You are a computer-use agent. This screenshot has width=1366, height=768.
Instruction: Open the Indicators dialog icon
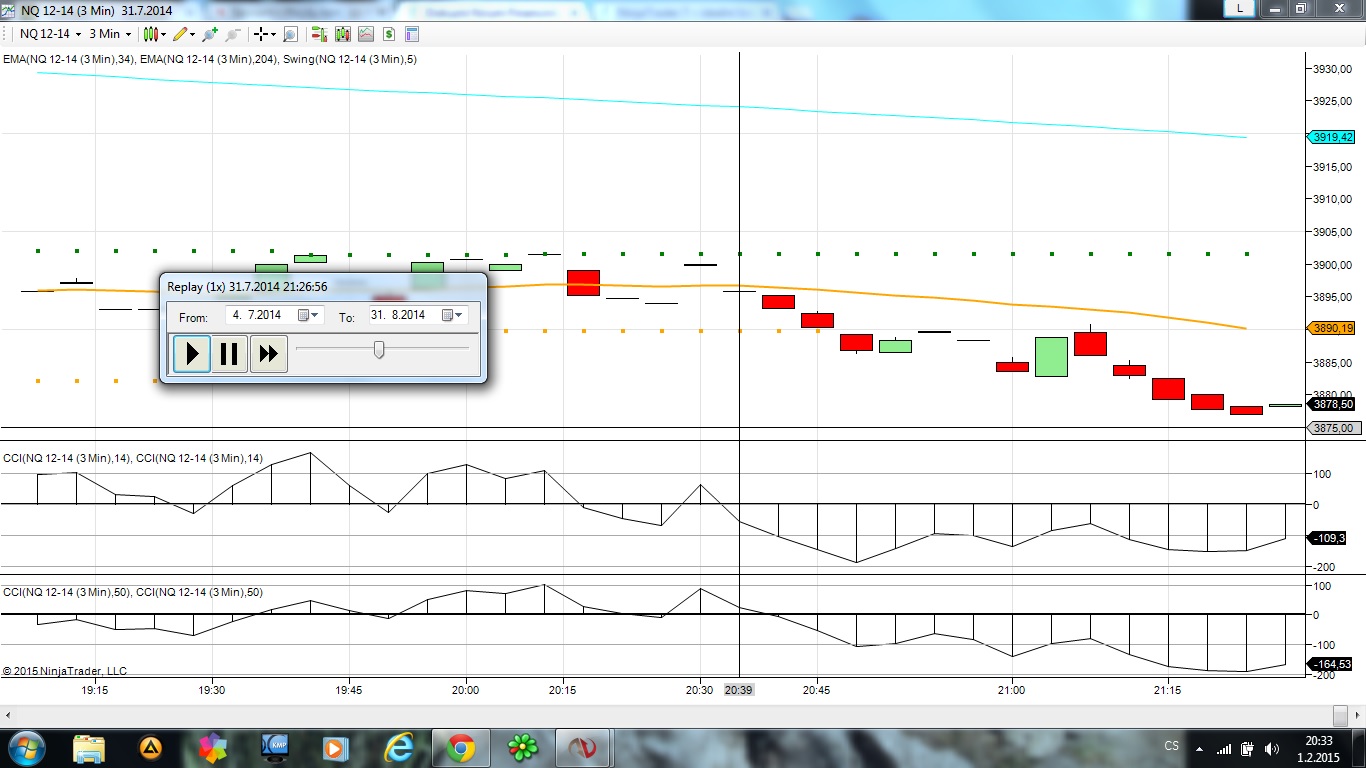tap(366, 34)
